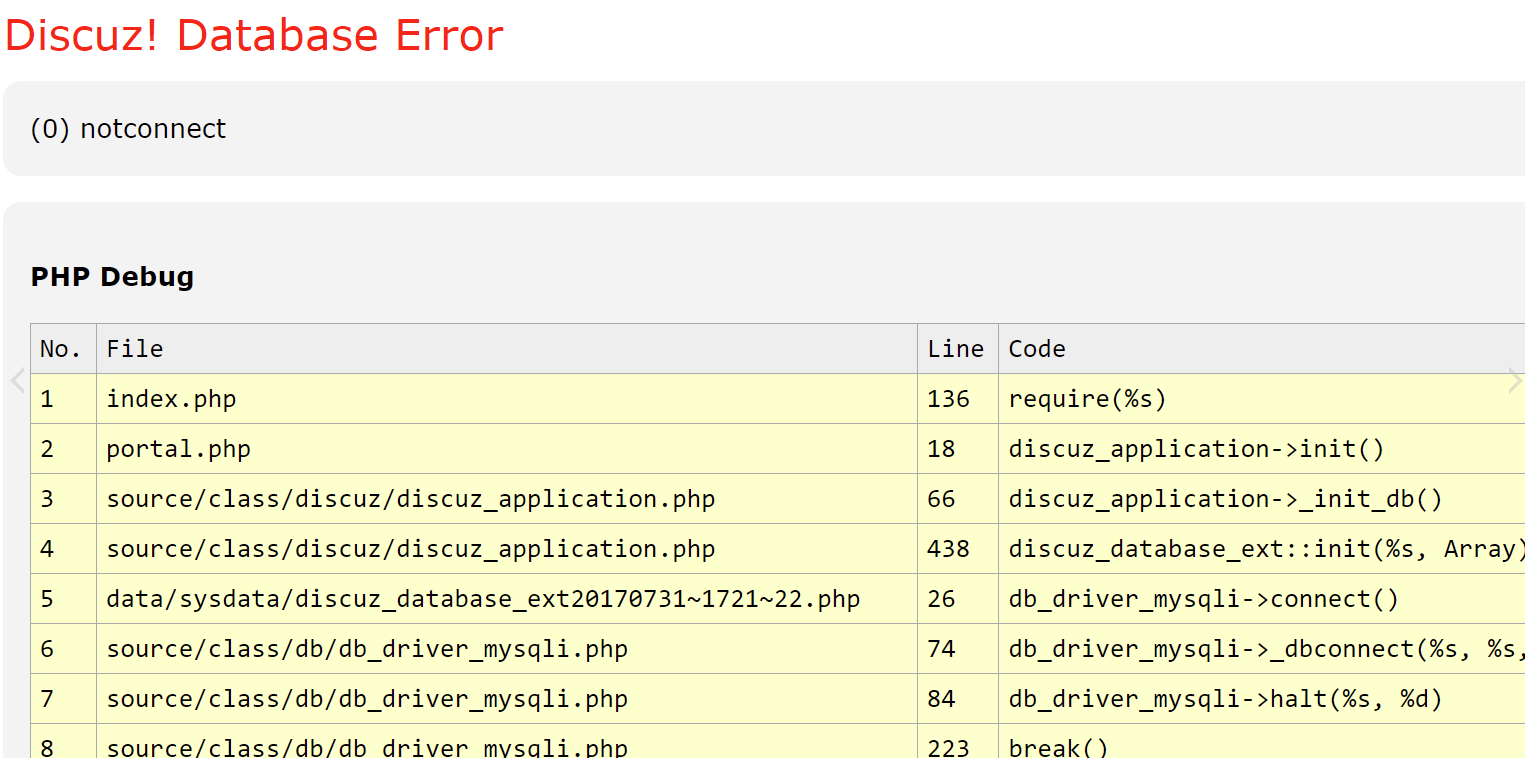
Task: Click row number 1 cell
Action: (x=64, y=399)
